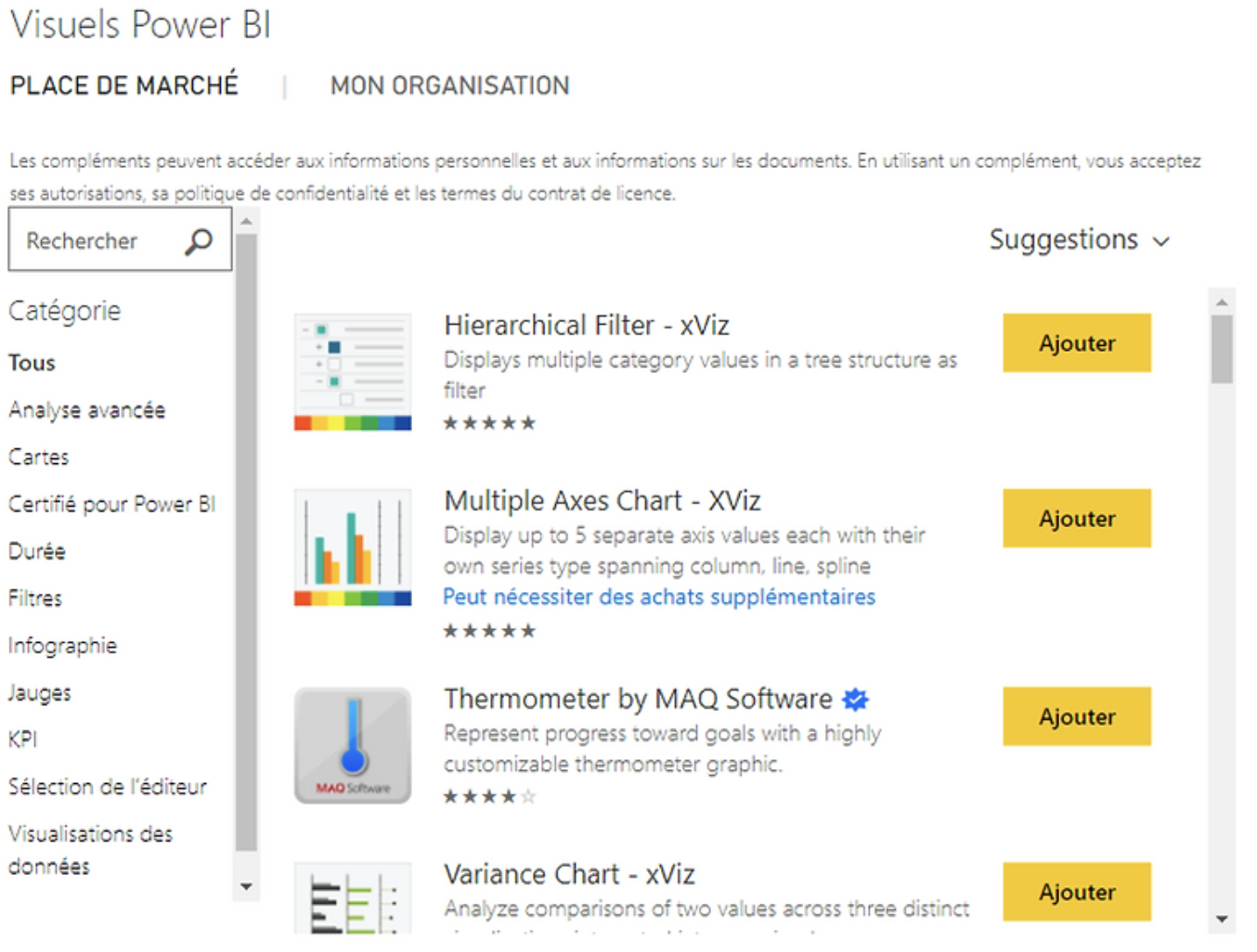Click the certified badge beside Thermometer
1257x952 pixels.
[855, 699]
